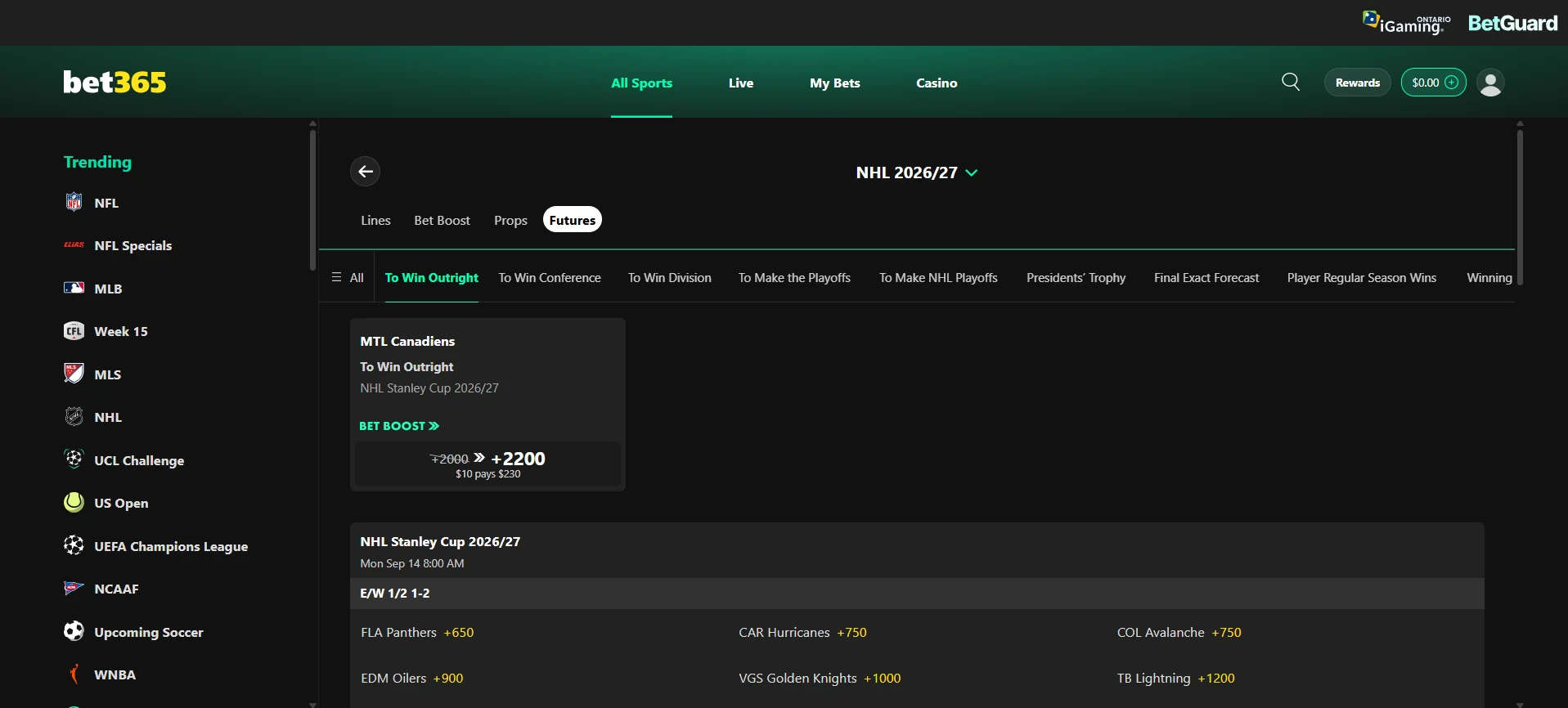Click the US Open tennis ball icon
This screenshot has width=1568, height=708.
point(74,502)
